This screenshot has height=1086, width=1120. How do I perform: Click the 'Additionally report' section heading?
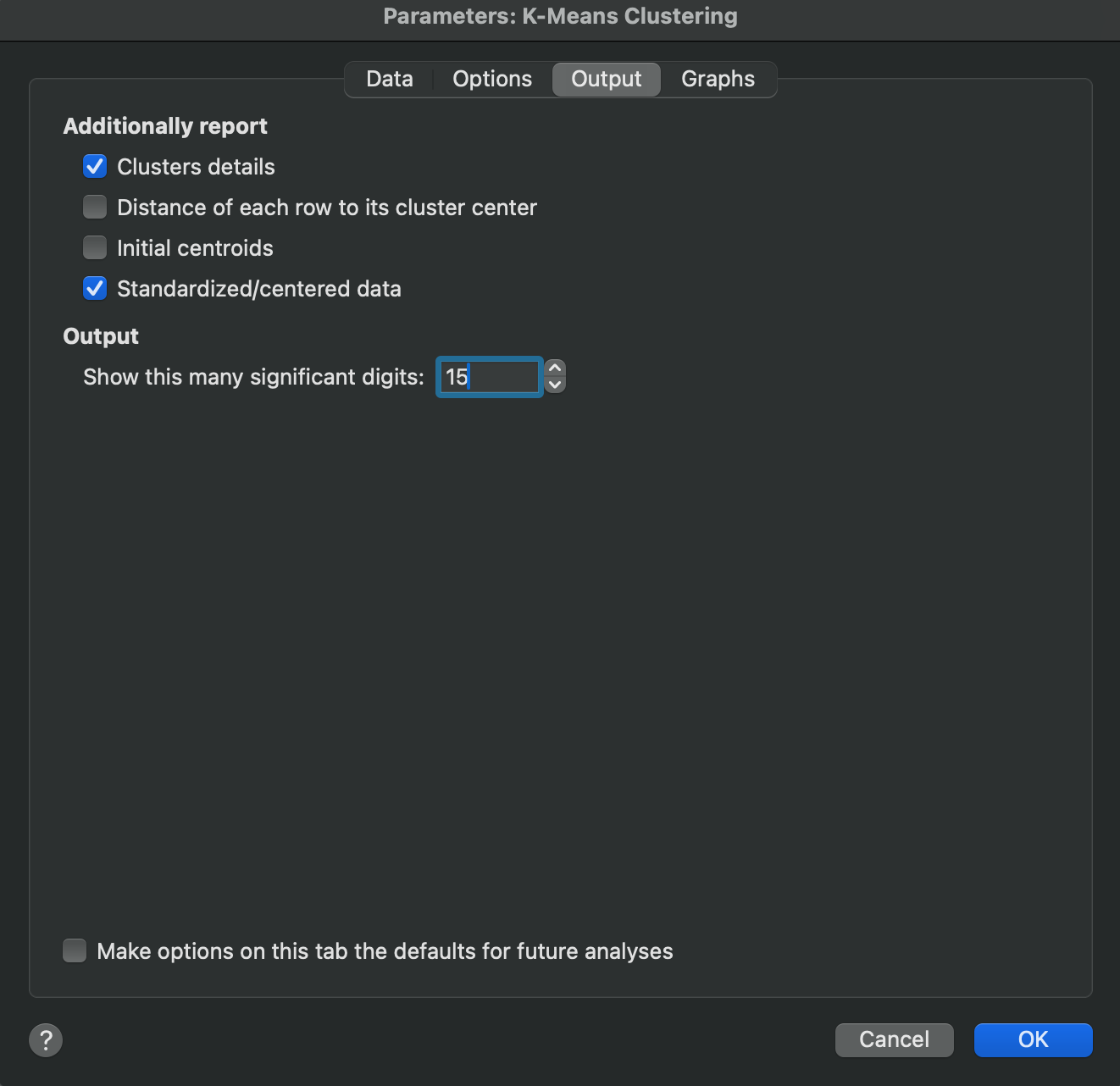click(165, 126)
